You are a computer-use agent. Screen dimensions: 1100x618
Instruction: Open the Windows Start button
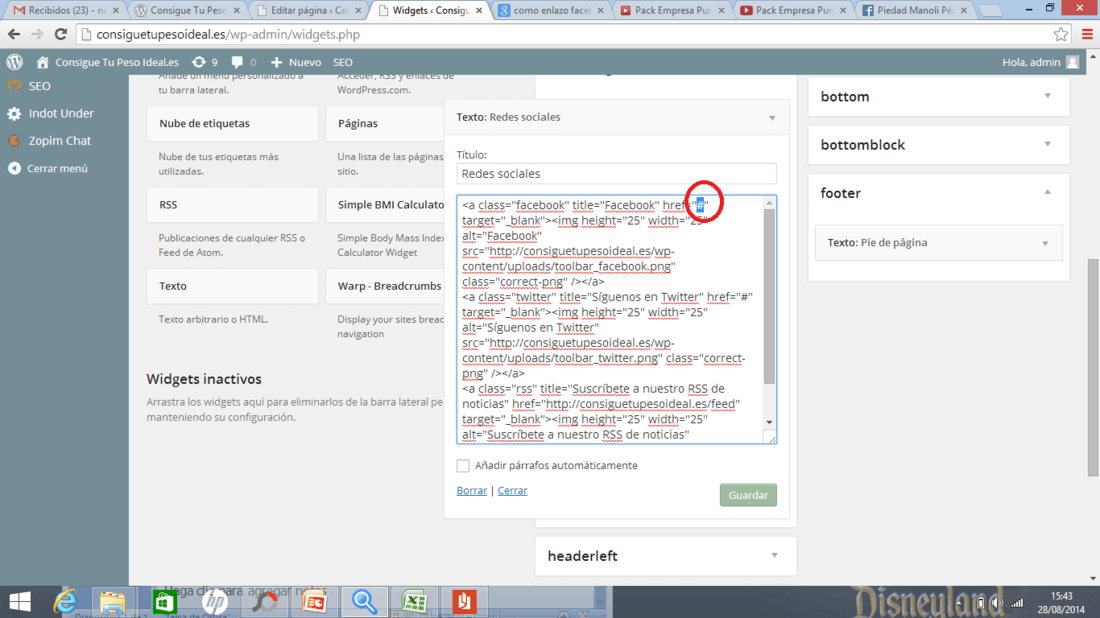point(20,602)
